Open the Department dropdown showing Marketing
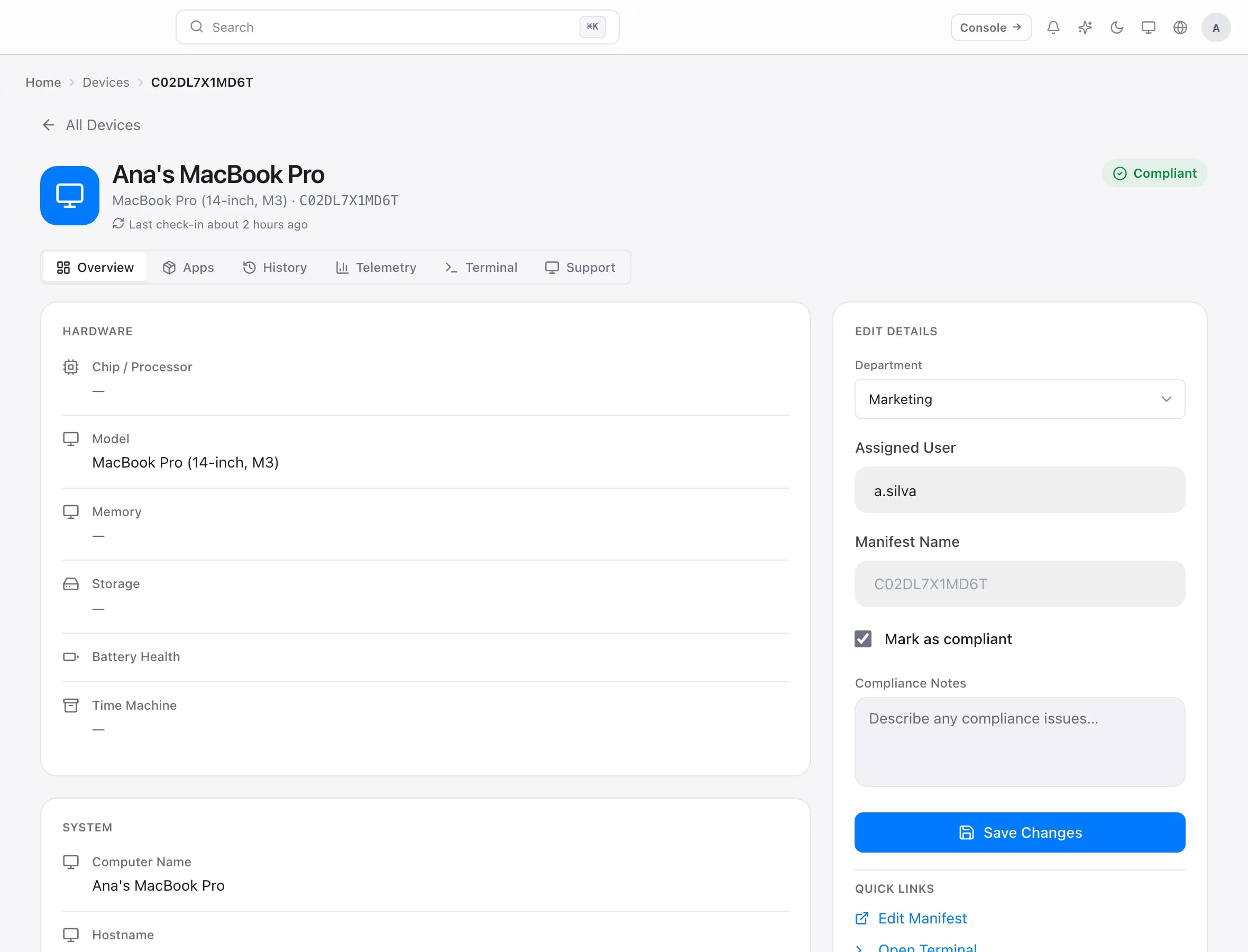 click(x=1020, y=399)
